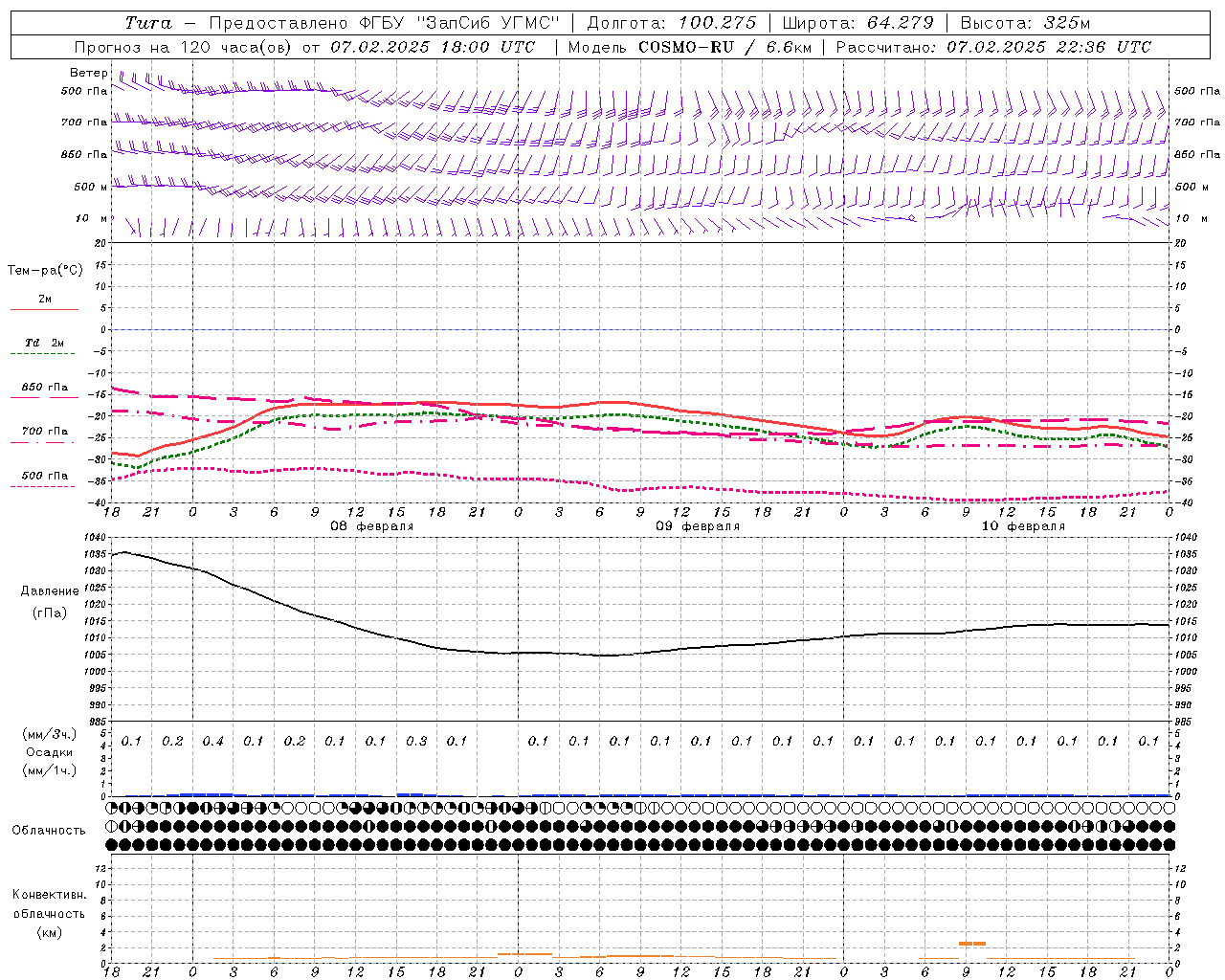
Task: Click the "Ветер" wind panel label
Action: pos(89,73)
